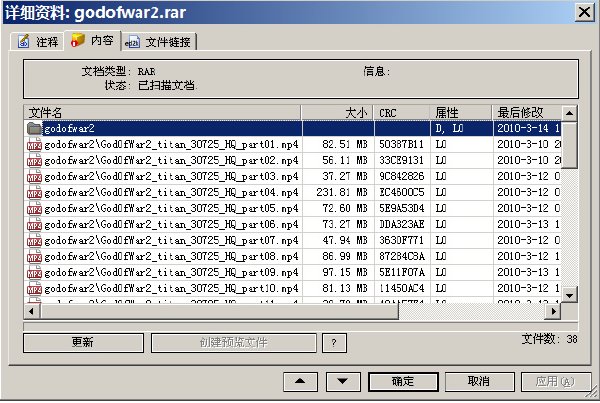The width and height of the screenshot is (600, 403).
Task: Click the 创建预览文件 button
Action: [234, 342]
